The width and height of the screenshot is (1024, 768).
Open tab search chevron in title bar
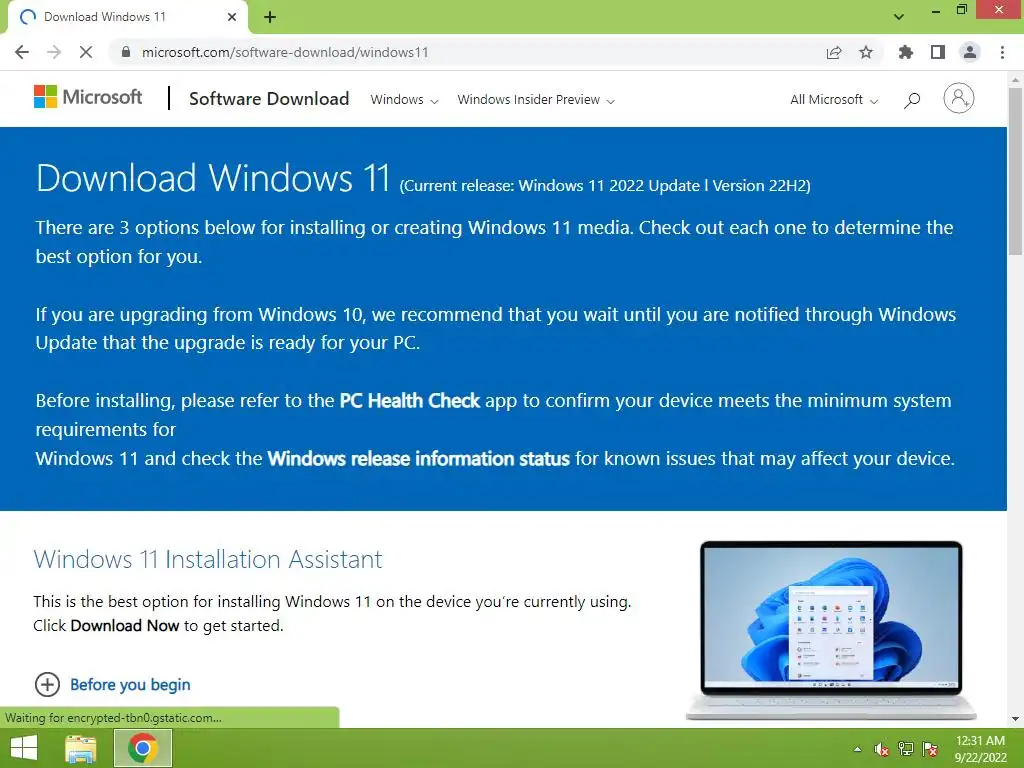pyautogui.click(x=899, y=16)
